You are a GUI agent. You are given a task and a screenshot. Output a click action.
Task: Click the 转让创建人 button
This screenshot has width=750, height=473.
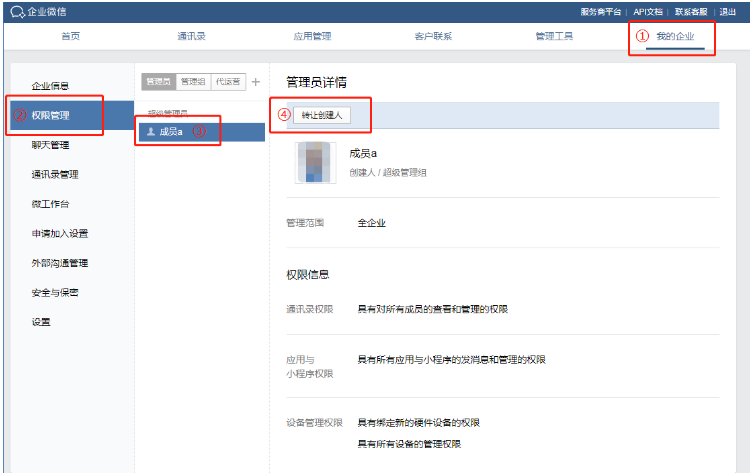(322, 115)
